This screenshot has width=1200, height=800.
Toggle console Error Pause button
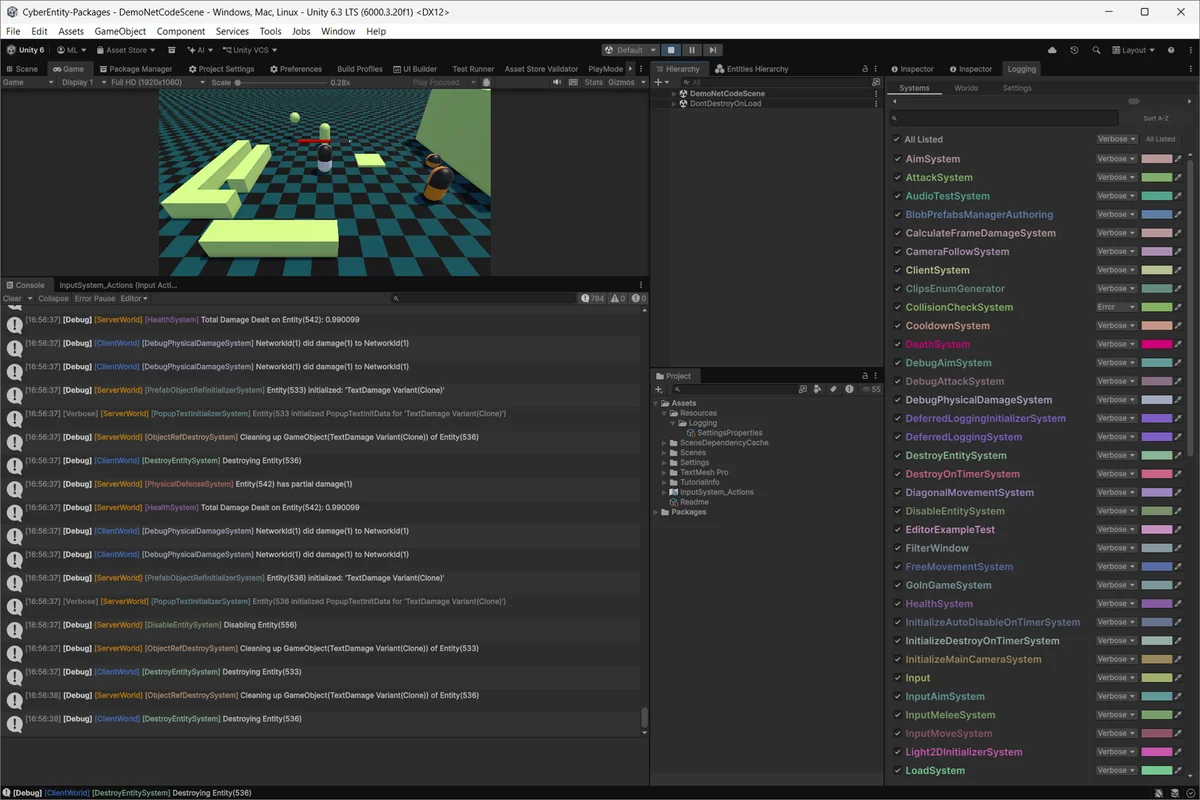[95, 298]
